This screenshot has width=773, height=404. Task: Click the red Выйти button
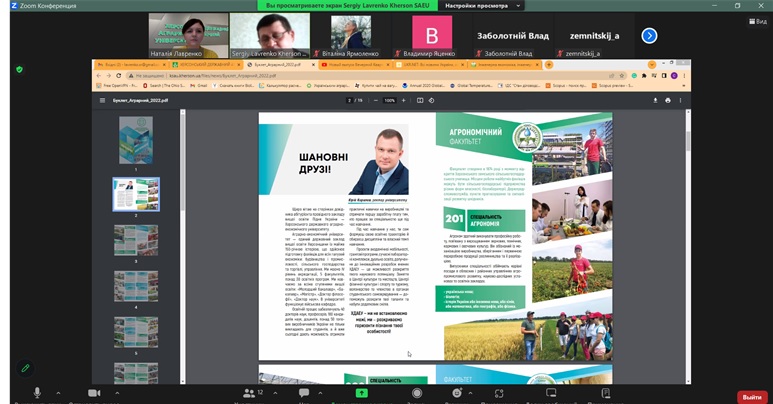tap(752, 397)
